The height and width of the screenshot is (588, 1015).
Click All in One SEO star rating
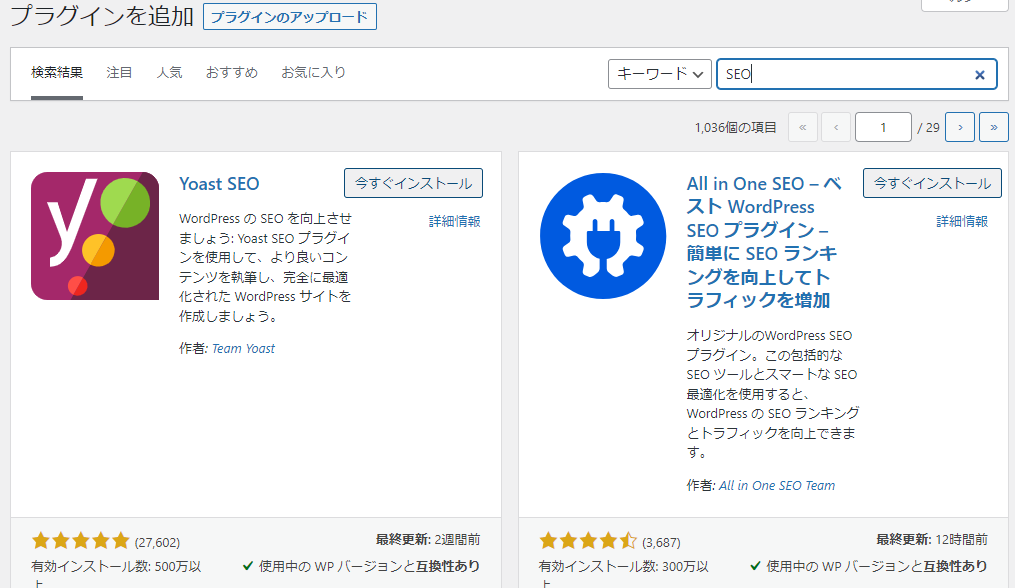588,541
